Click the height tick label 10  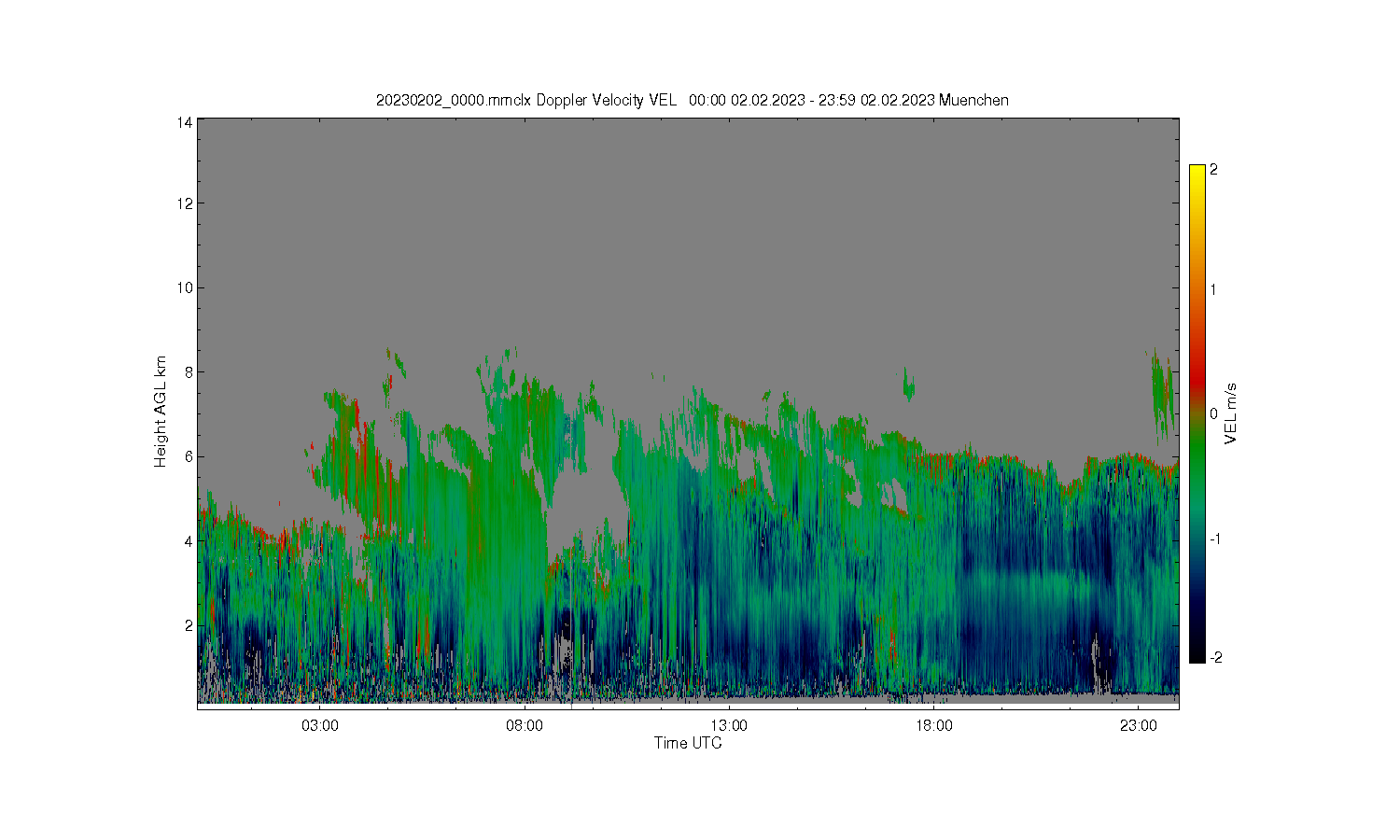pyautogui.click(x=185, y=287)
